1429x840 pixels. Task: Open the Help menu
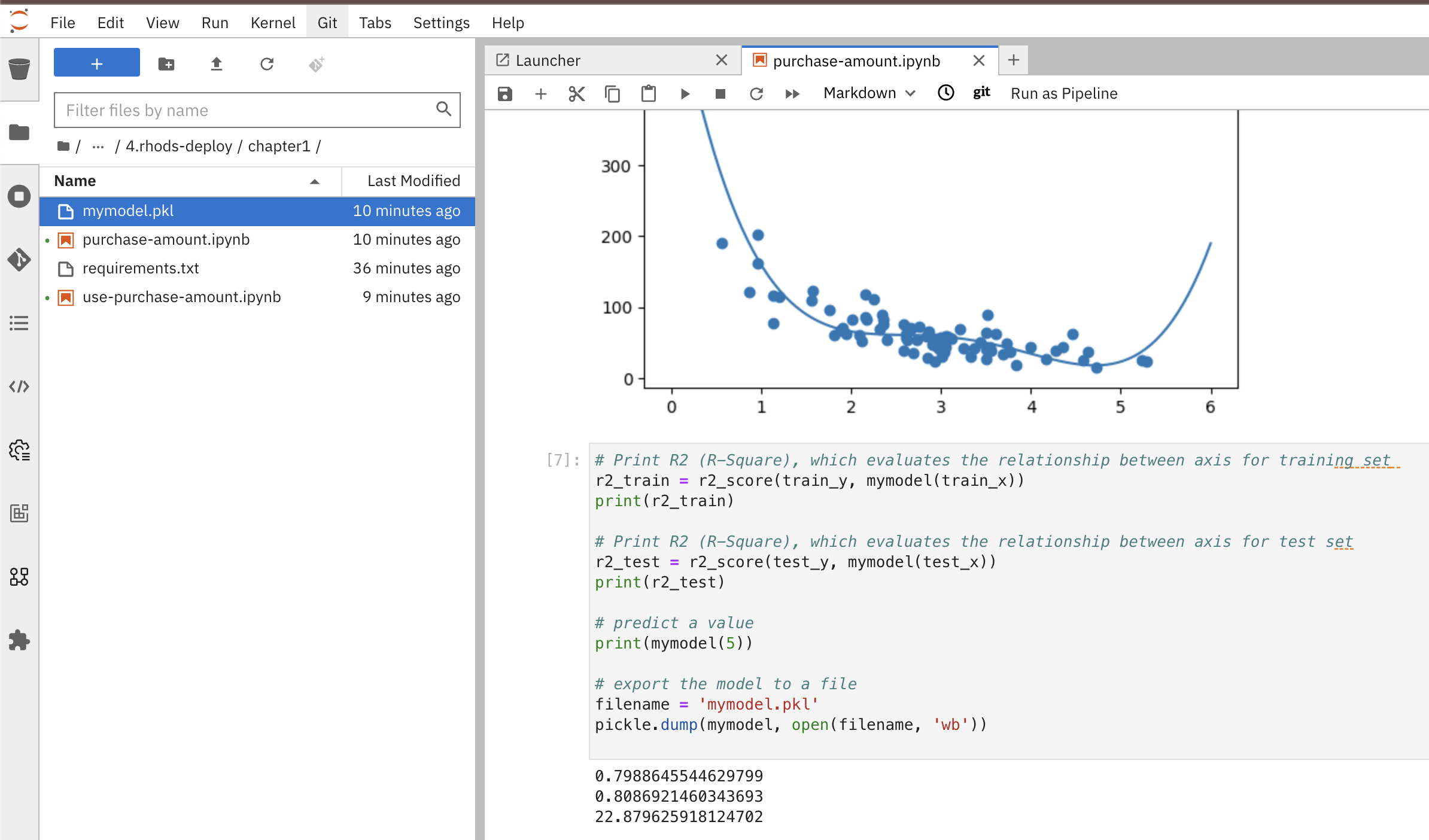click(x=508, y=23)
